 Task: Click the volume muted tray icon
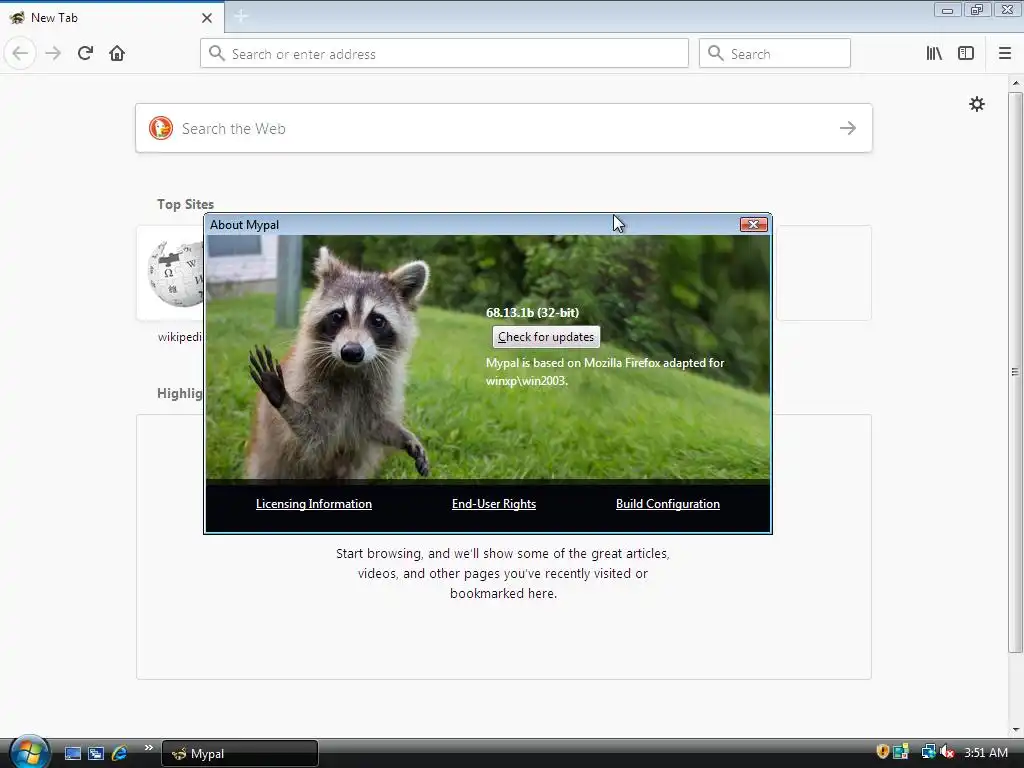click(x=948, y=752)
